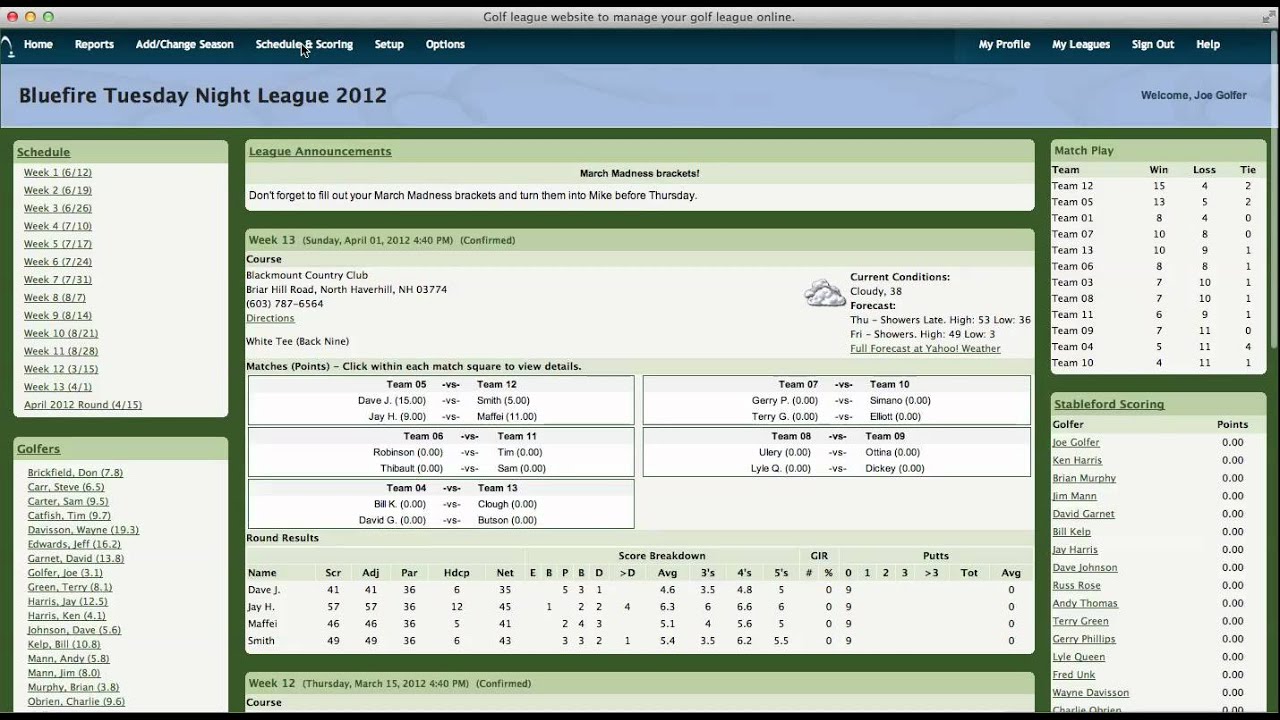
Task: Open My Profile page
Action: (x=1004, y=44)
